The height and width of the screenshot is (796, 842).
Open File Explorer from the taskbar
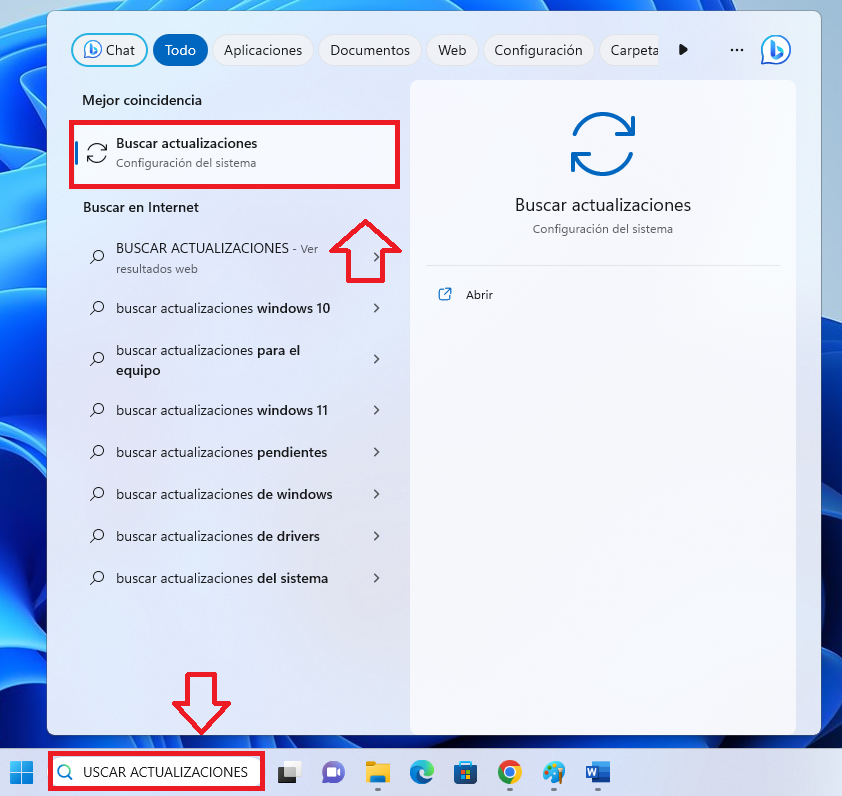click(x=377, y=772)
